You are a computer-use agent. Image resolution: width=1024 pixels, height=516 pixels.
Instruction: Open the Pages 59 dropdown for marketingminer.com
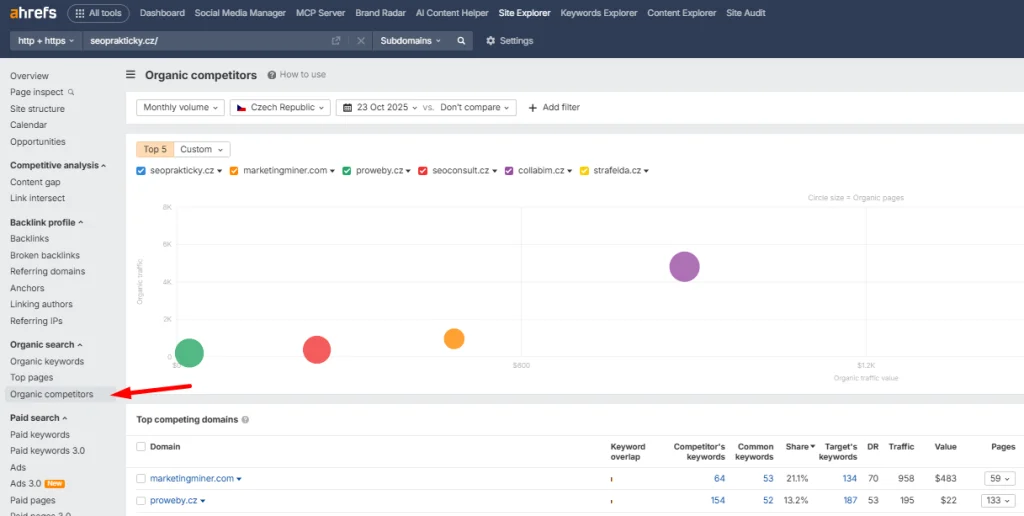point(1000,479)
